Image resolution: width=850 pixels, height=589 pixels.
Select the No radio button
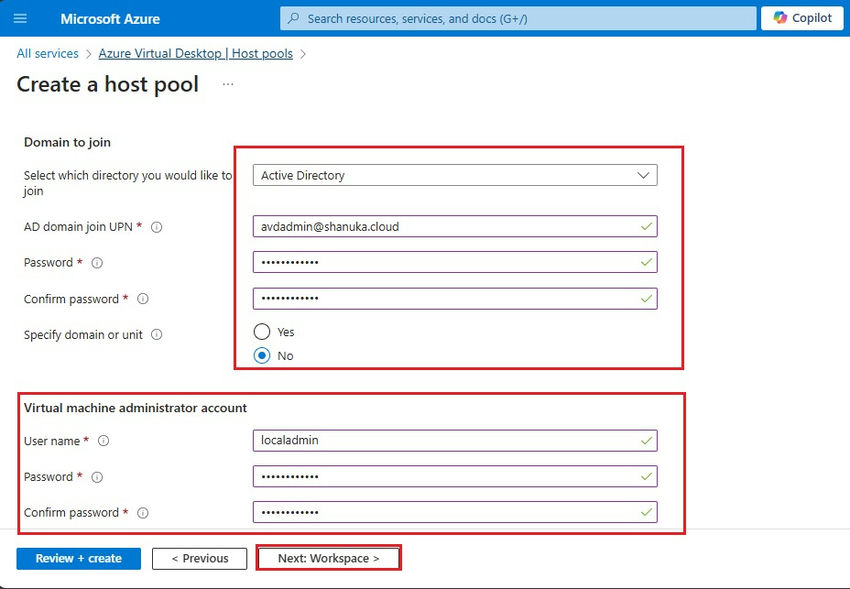pos(261,355)
